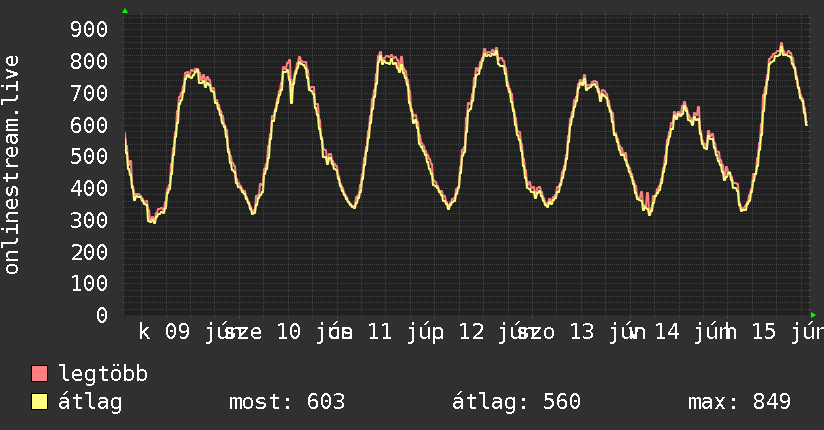
Task: Click the 600 y-axis label
Action: 89,125
